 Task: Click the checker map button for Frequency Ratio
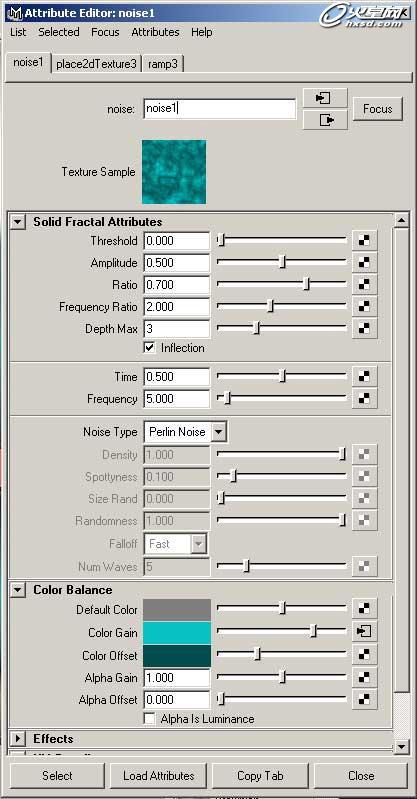point(364,307)
